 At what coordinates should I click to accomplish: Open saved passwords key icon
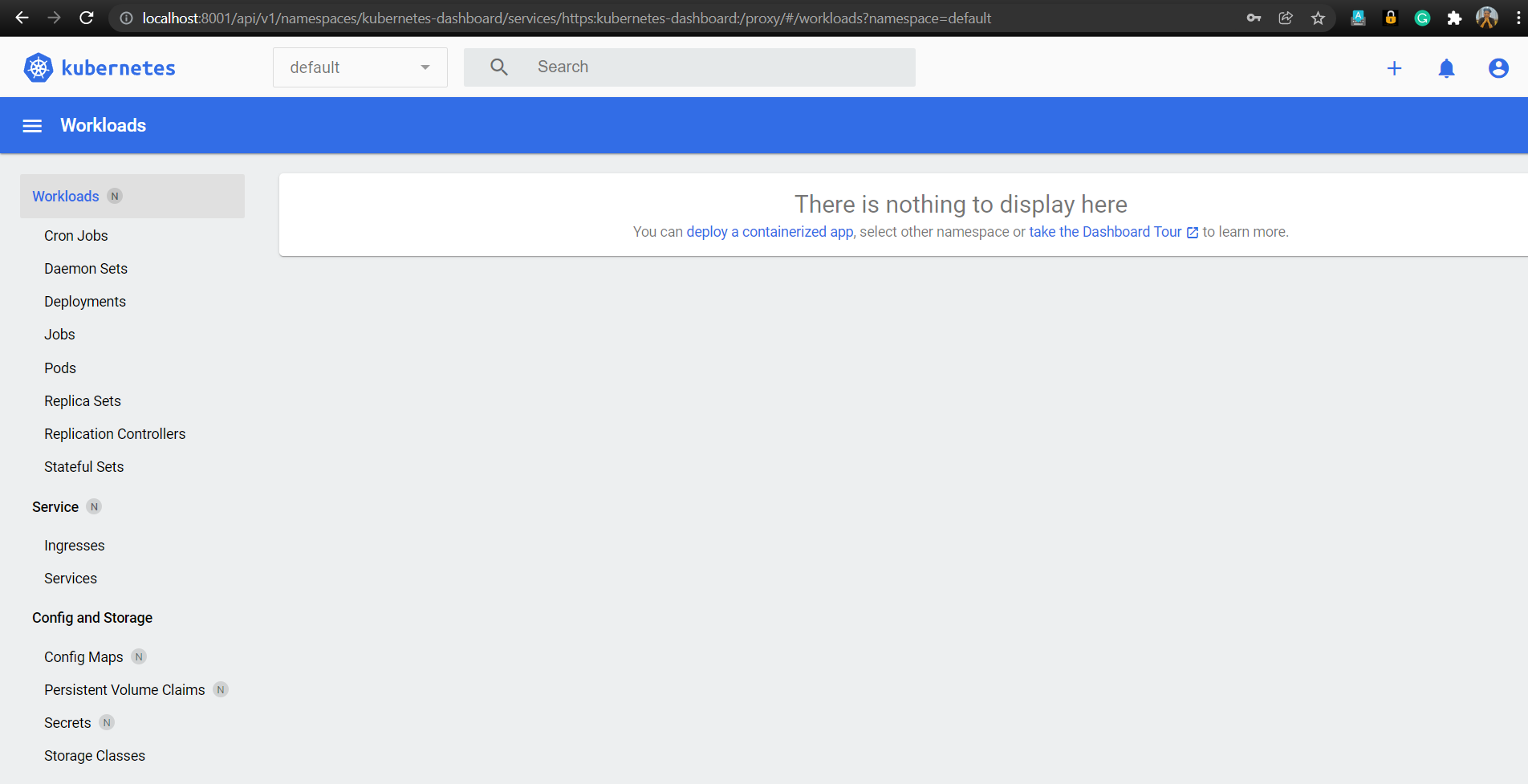(1254, 18)
